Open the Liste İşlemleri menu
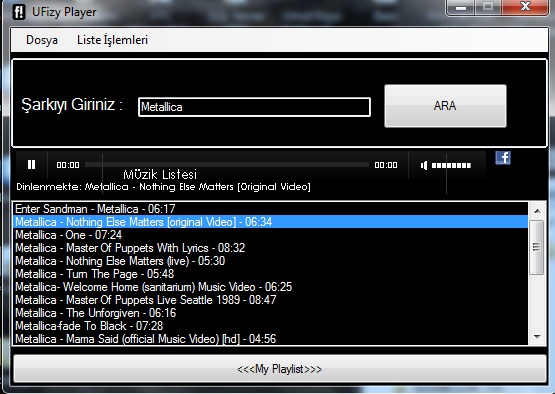 [x=112, y=40]
